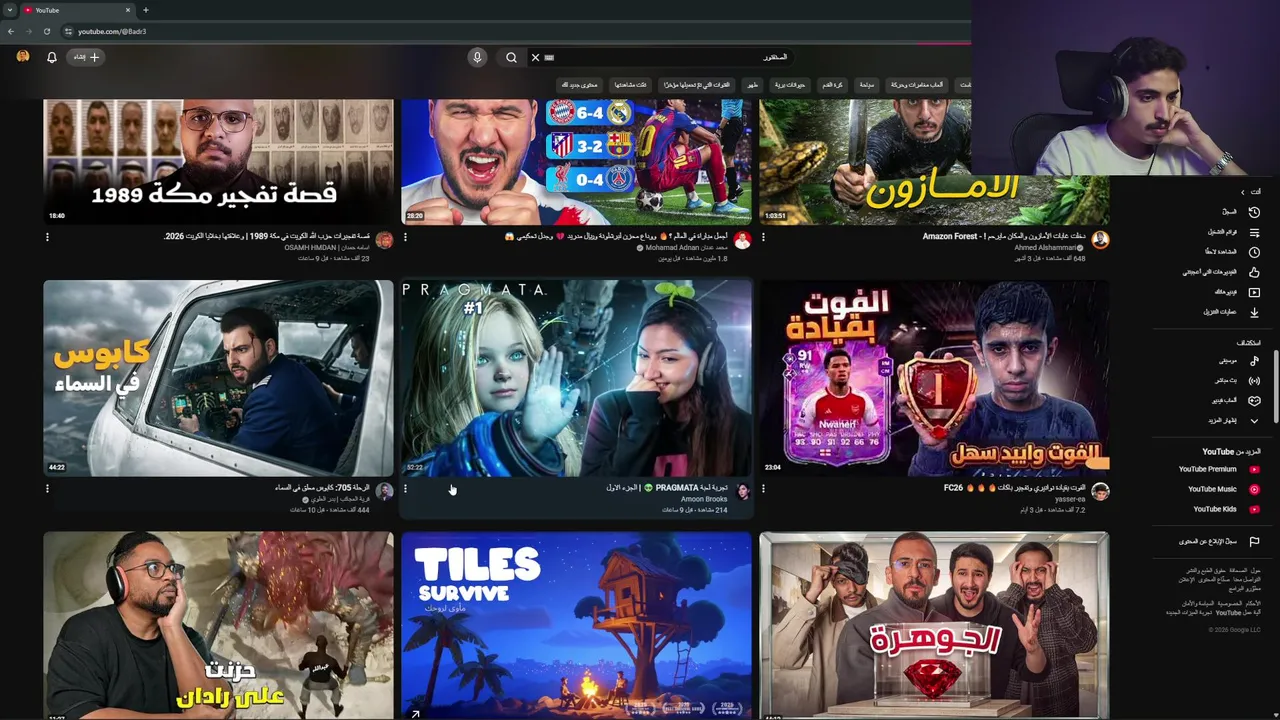The height and width of the screenshot is (720, 1280).
Task: Open the Amazon Forest video thumbnail
Action: (934, 161)
